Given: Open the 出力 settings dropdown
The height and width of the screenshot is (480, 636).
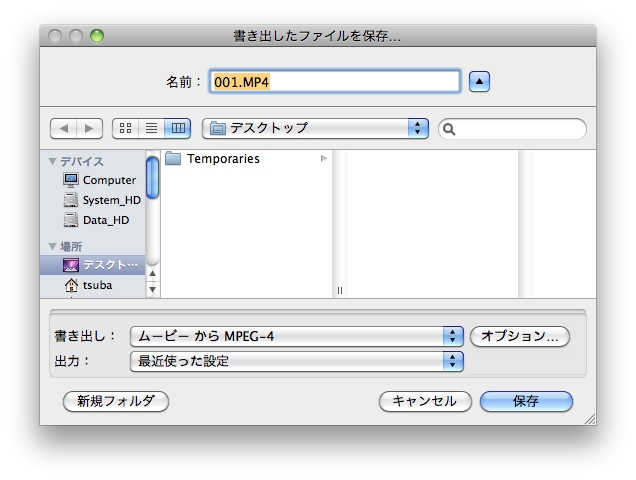Looking at the screenshot, I should [x=297, y=361].
